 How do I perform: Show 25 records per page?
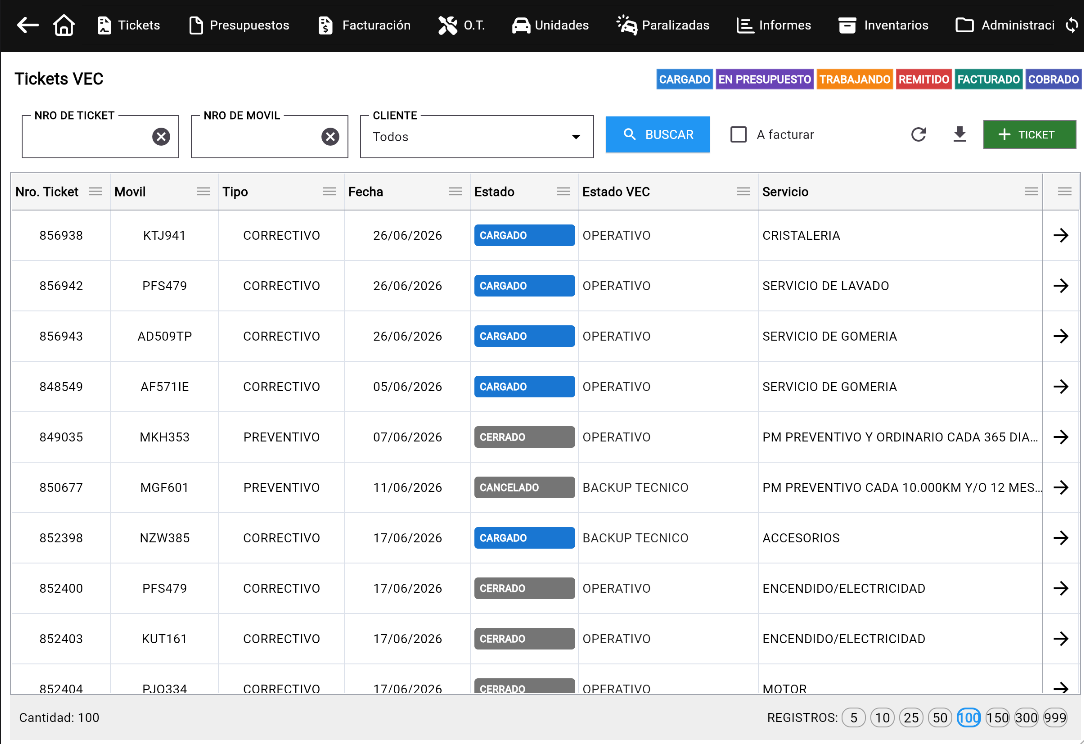[911, 718]
